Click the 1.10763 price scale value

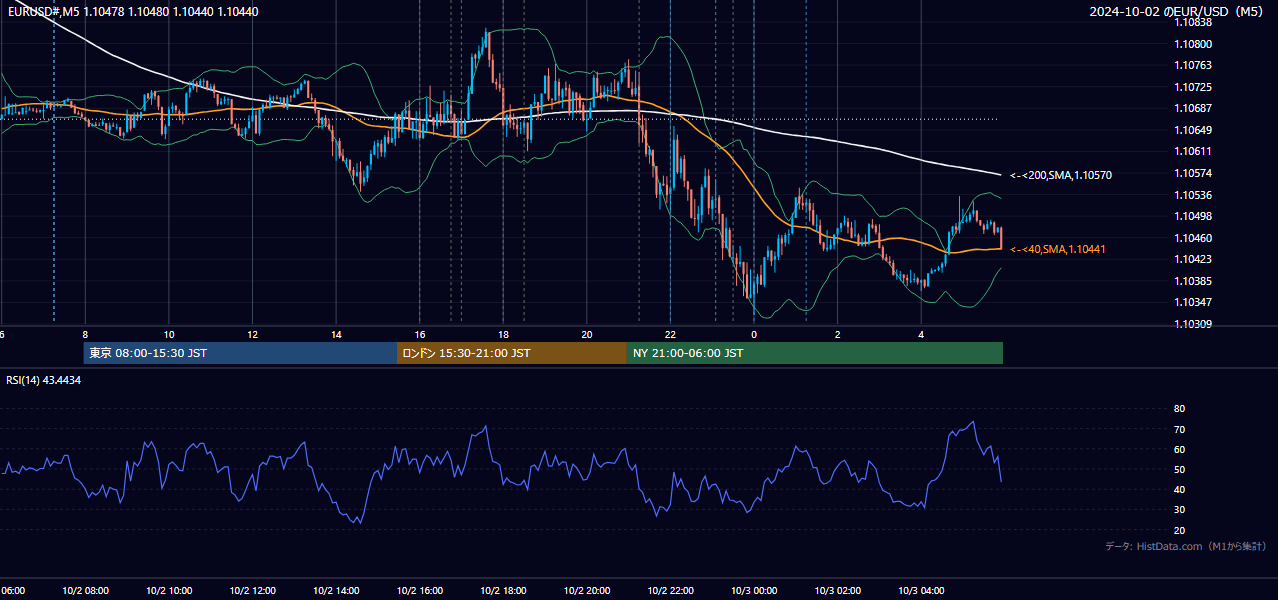click(1192, 65)
